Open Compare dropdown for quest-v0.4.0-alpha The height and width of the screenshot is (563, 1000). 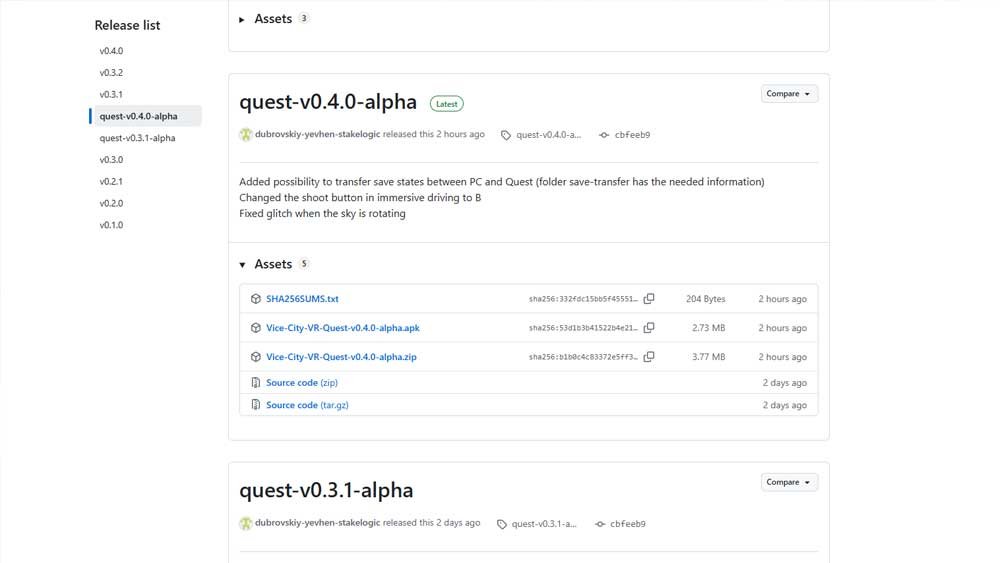point(789,94)
